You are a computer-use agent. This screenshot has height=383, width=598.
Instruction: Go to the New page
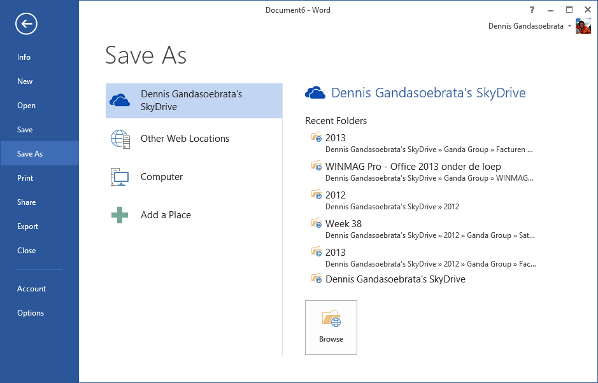point(25,81)
